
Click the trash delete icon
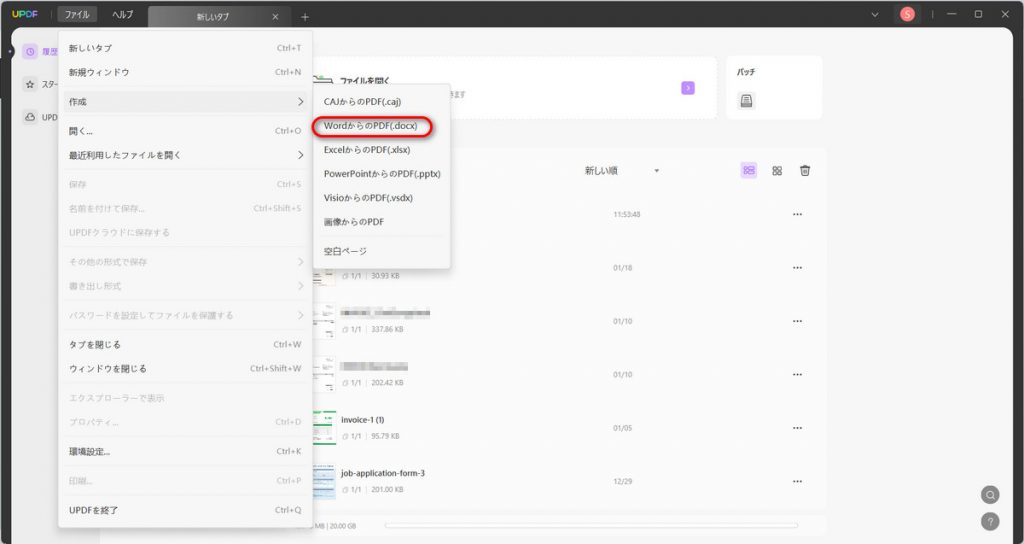click(x=805, y=170)
